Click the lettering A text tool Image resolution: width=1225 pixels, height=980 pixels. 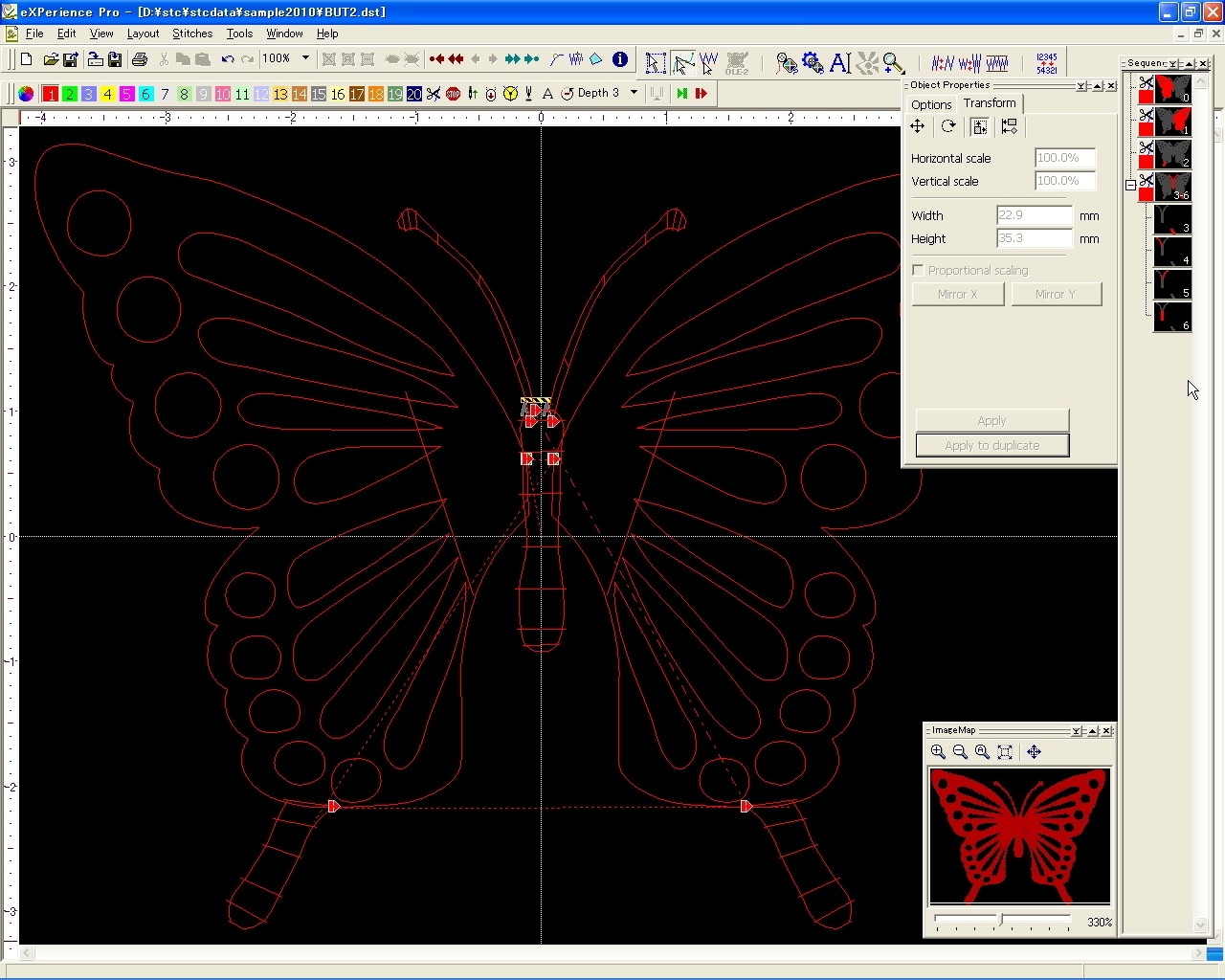point(840,63)
